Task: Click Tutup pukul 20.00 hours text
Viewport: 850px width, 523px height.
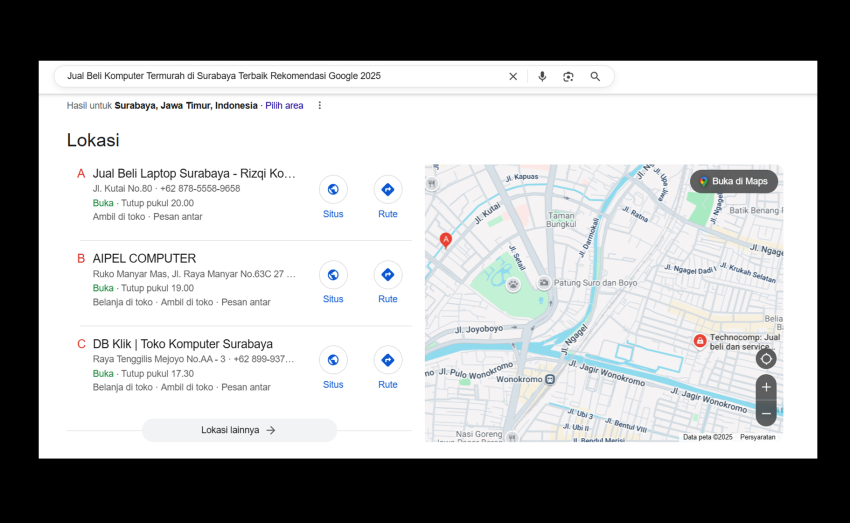Action: 157,203
